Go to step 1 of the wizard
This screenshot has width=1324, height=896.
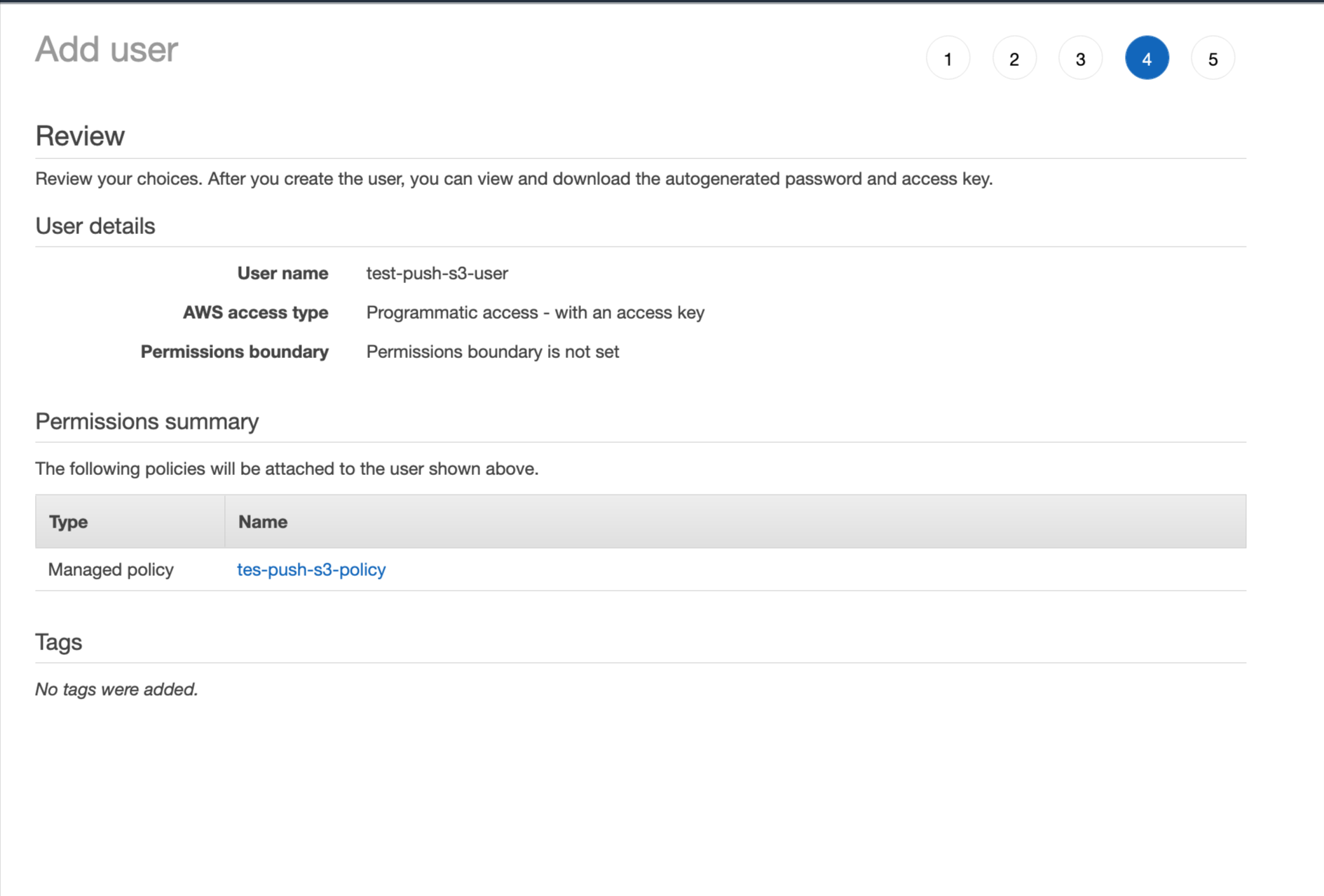pos(948,58)
